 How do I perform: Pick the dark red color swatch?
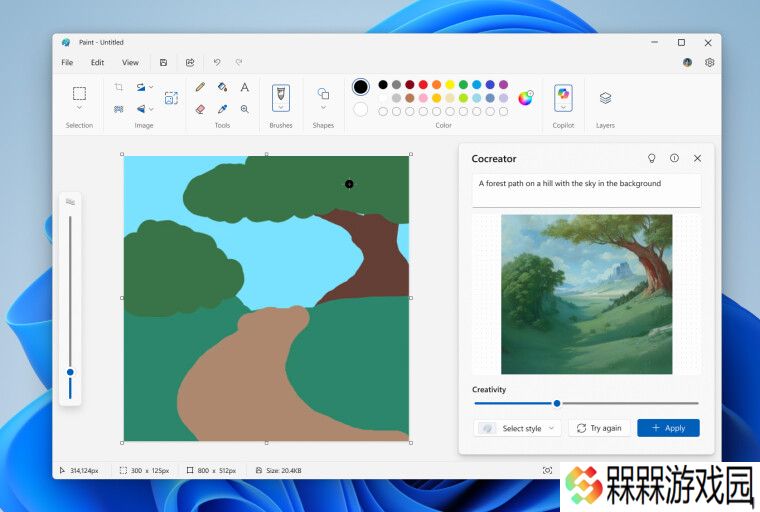click(410, 85)
